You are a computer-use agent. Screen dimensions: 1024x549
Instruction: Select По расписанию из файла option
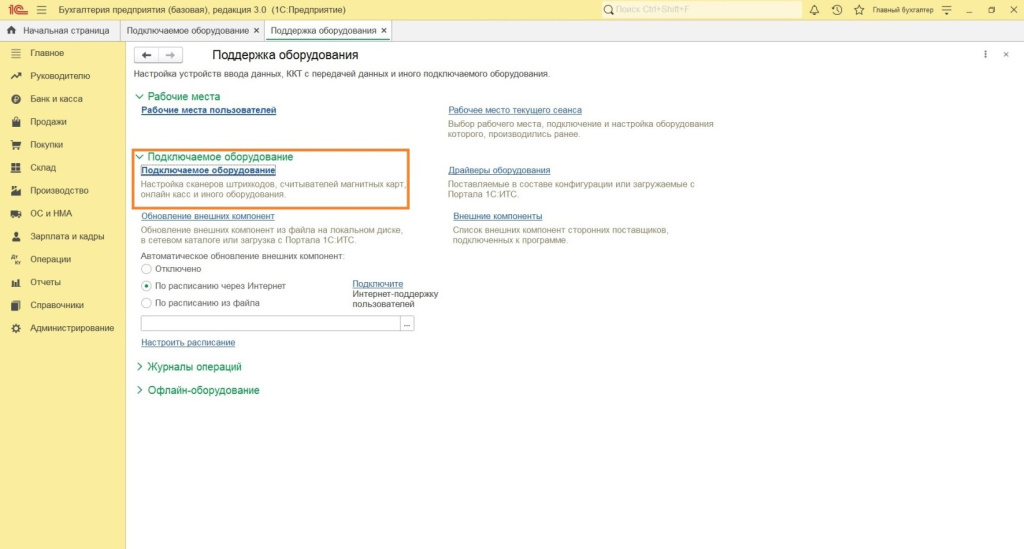coord(147,303)
